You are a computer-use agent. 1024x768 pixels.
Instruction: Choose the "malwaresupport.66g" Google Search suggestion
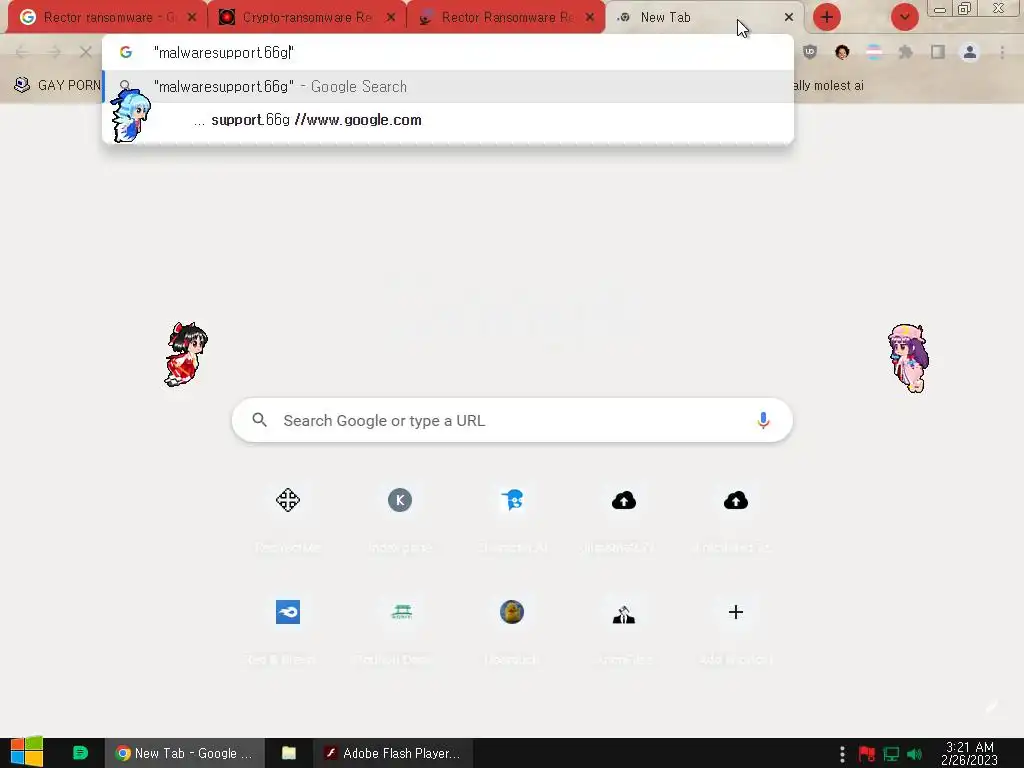448,86
